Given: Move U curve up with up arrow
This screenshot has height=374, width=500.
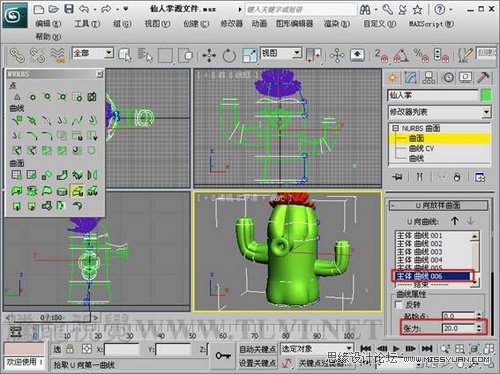Looking at the screenshot, I should [455, 221].
